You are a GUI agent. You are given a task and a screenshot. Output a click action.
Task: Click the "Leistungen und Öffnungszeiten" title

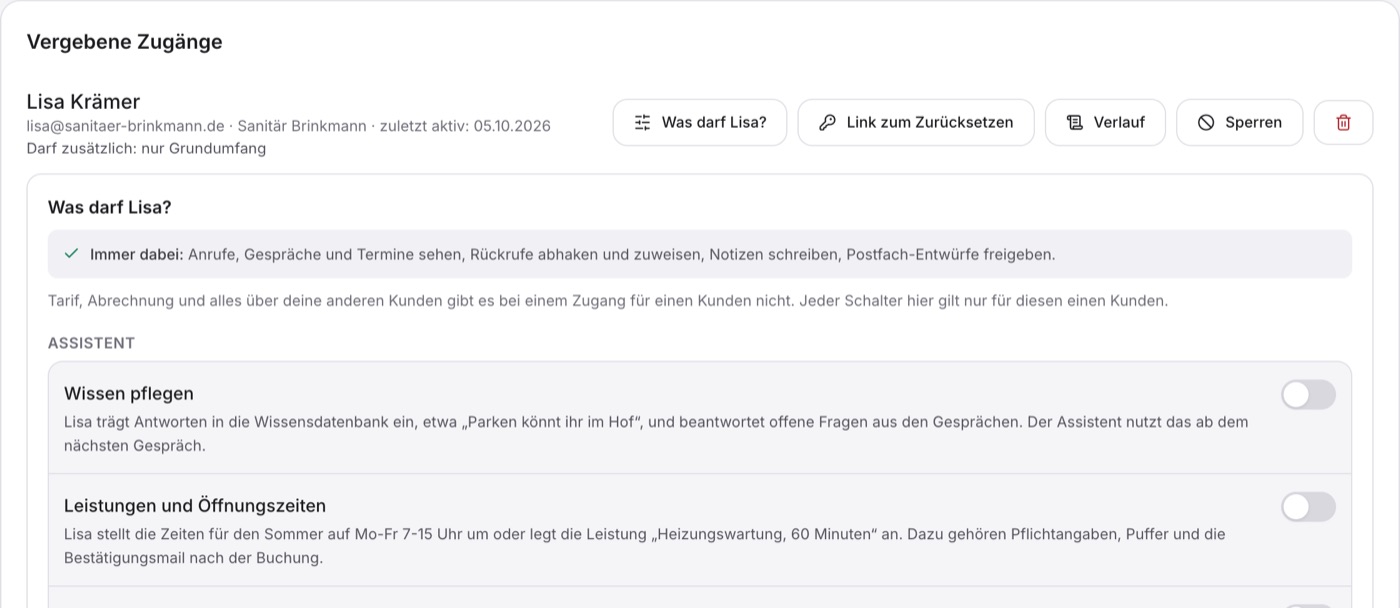pyautogui.click(x=195, y=505)
